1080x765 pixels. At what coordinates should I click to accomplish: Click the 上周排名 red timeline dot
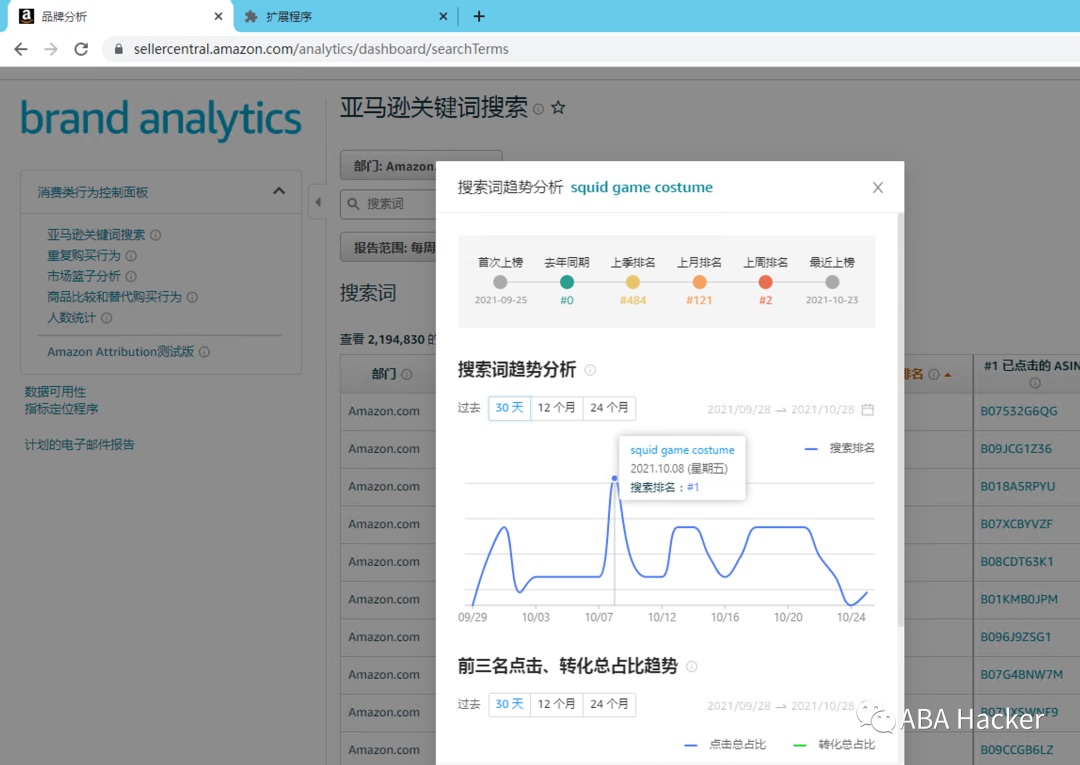point(765,282)
